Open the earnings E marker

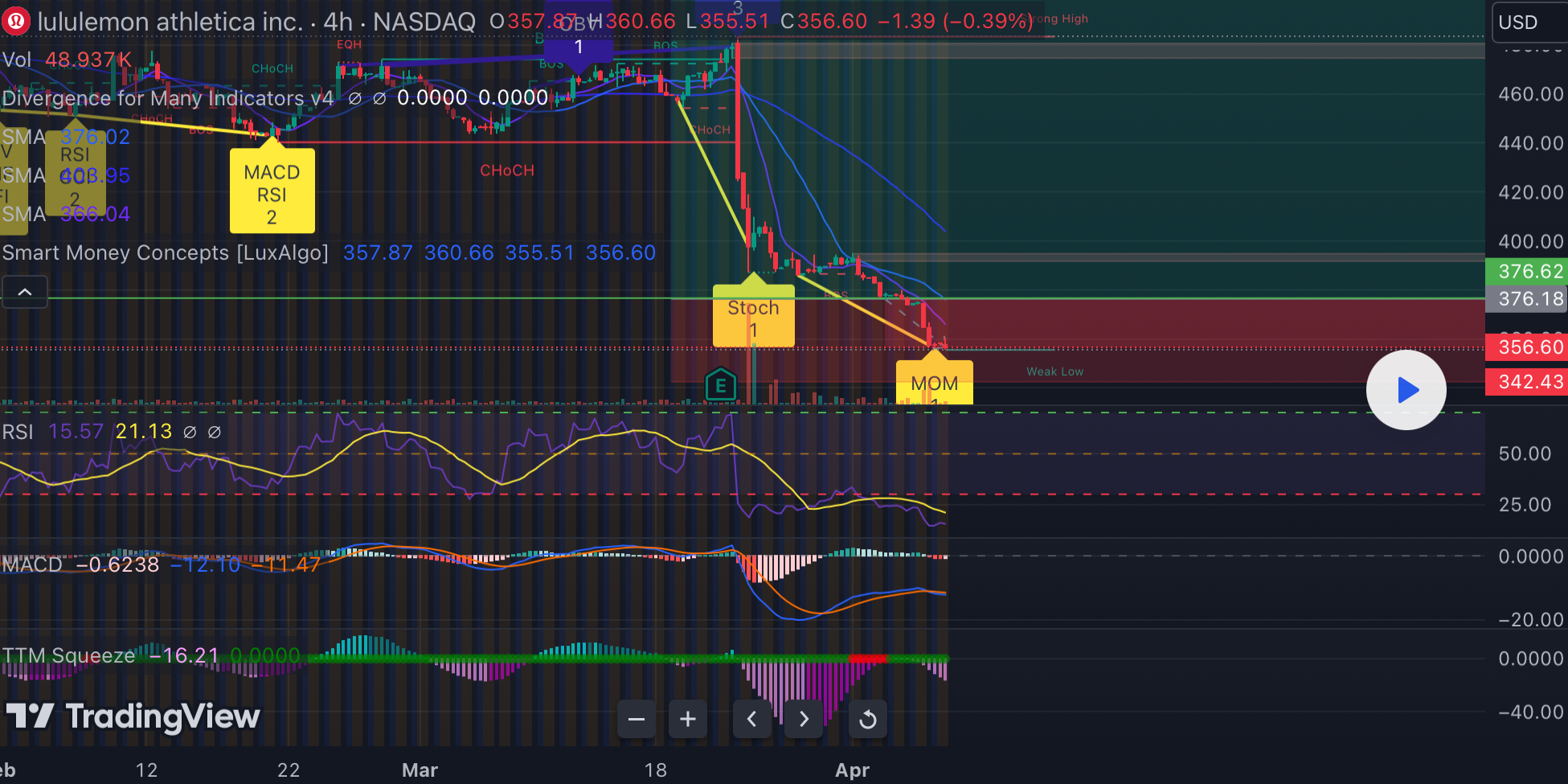[x=721, y=385]
